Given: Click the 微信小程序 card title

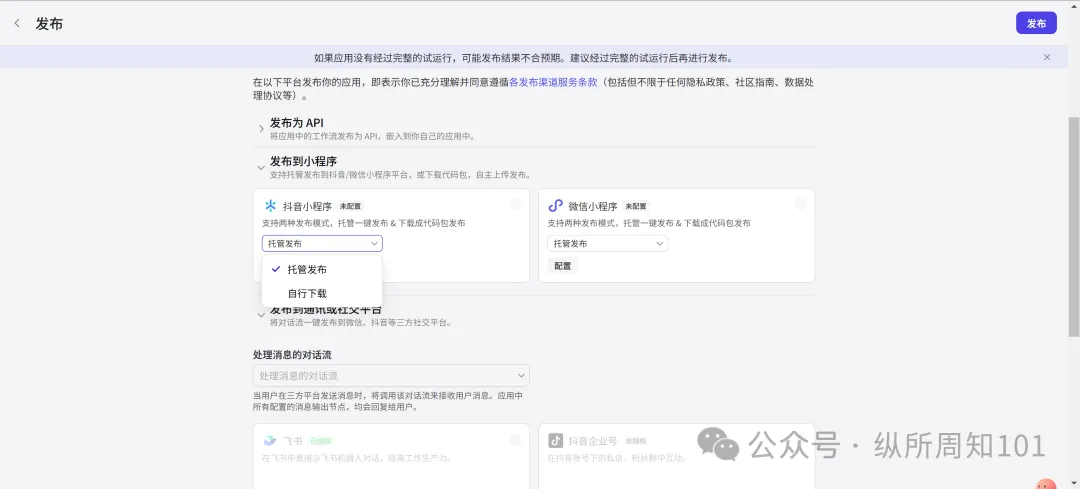Looking at the screenshot, I should point(592,206).
